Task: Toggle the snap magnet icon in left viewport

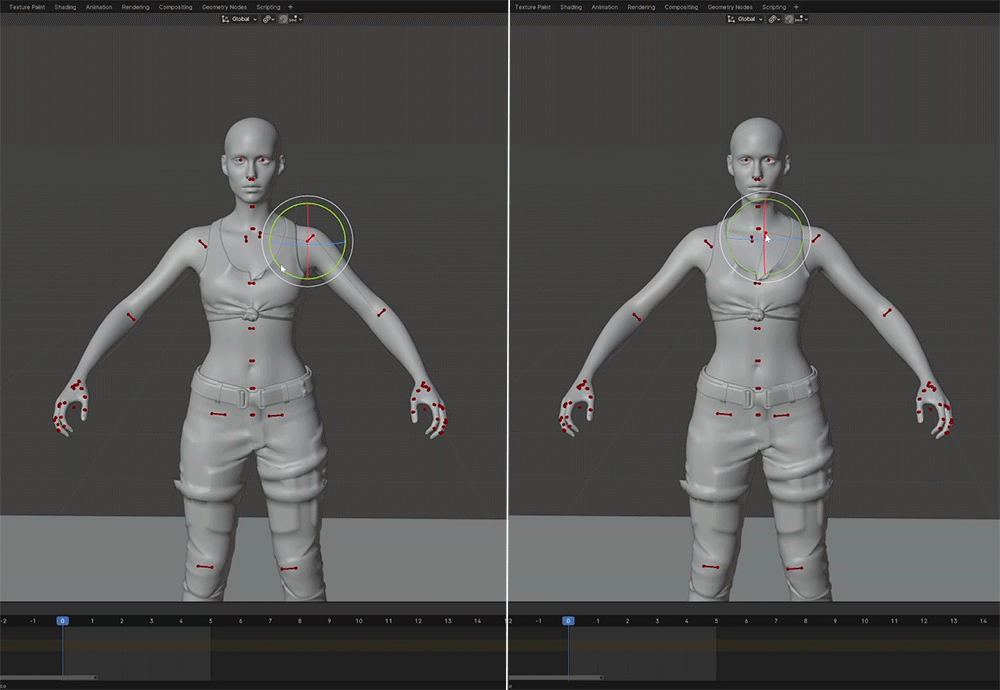Action: tap(283, 19)
